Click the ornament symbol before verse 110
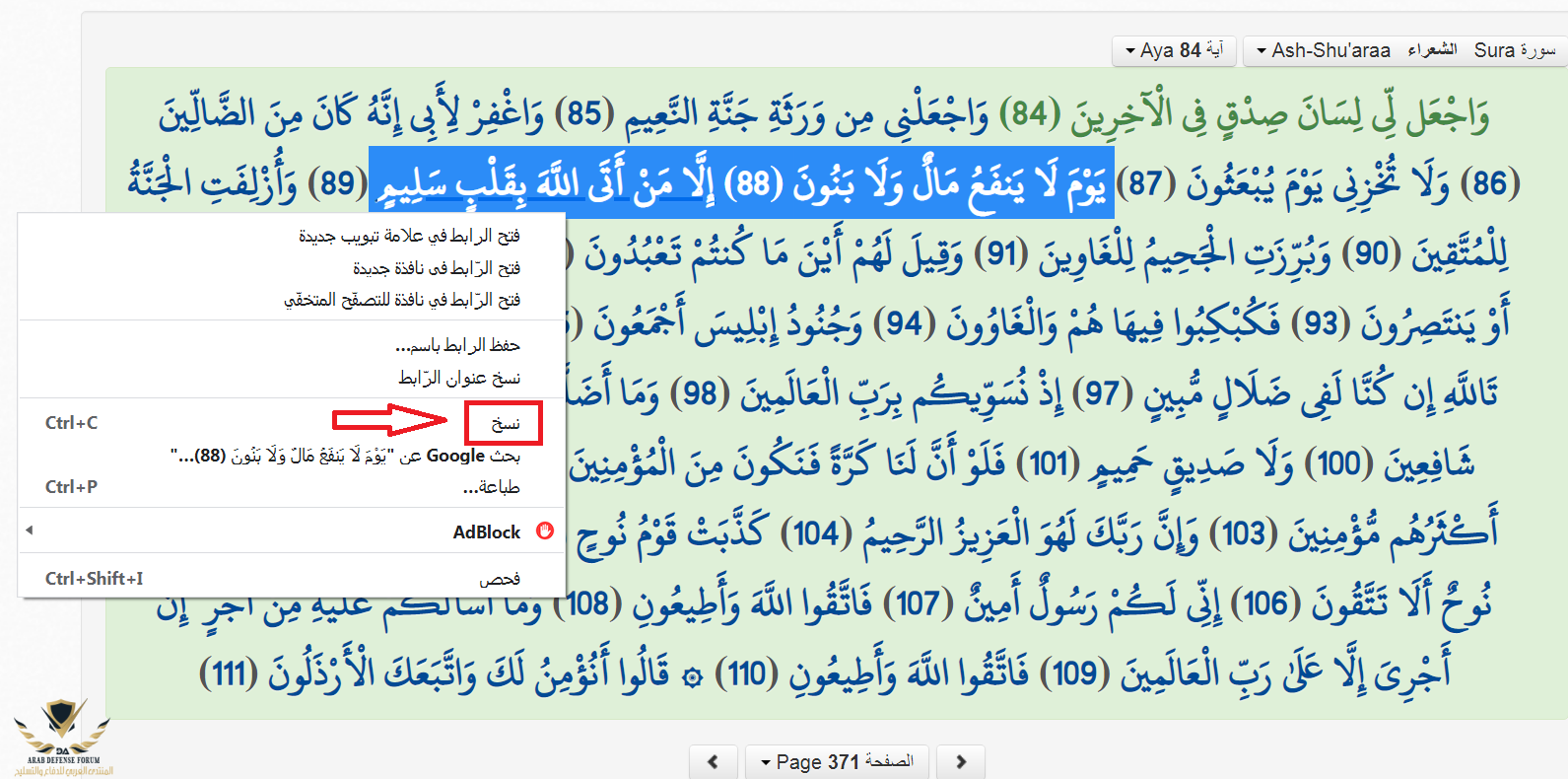1568x779 pixels. coord(693,677)
